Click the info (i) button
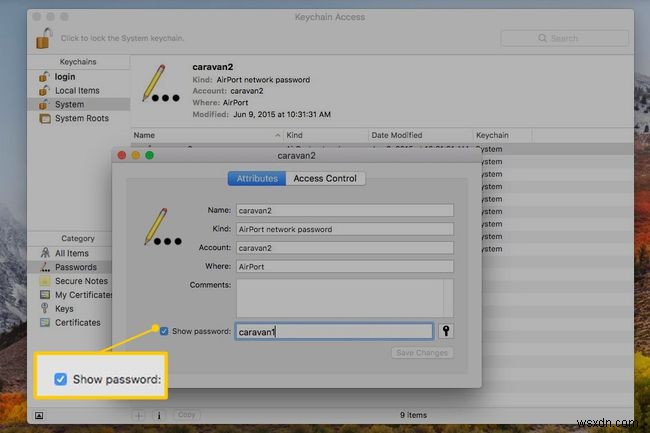 (x=159, y=415)
